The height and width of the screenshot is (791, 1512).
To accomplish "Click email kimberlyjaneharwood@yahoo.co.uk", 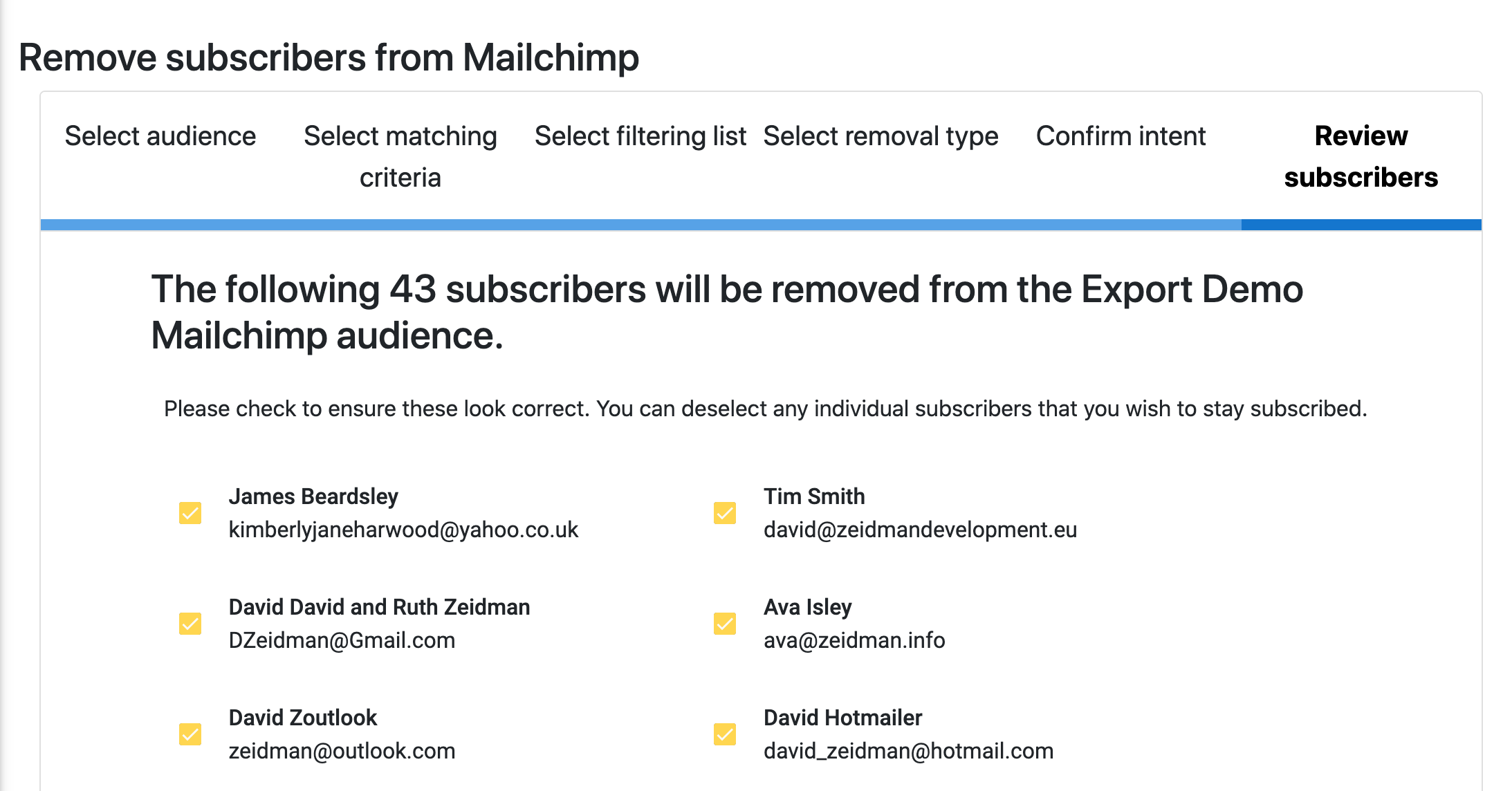I will pos(403,530).
